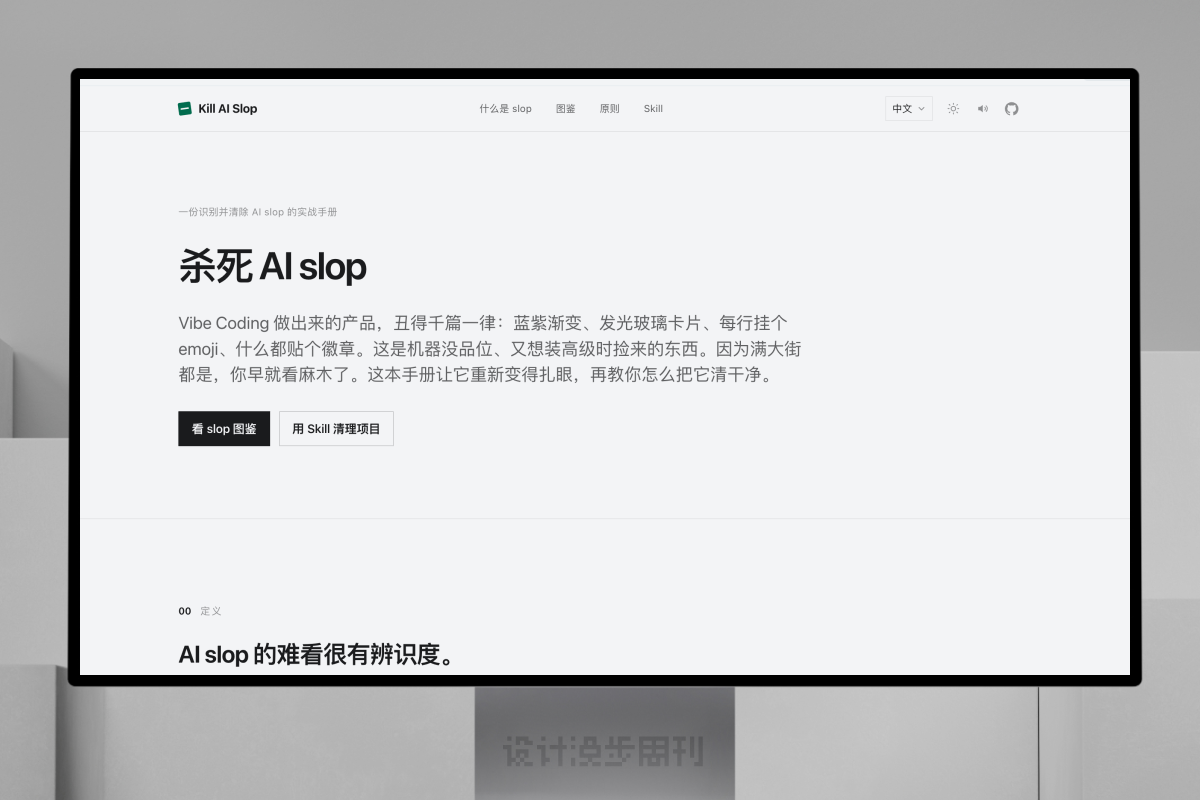Viewport: 1200px width, 800px height.
Task: Open the 图鉴 navigation link
Action: 566,108
